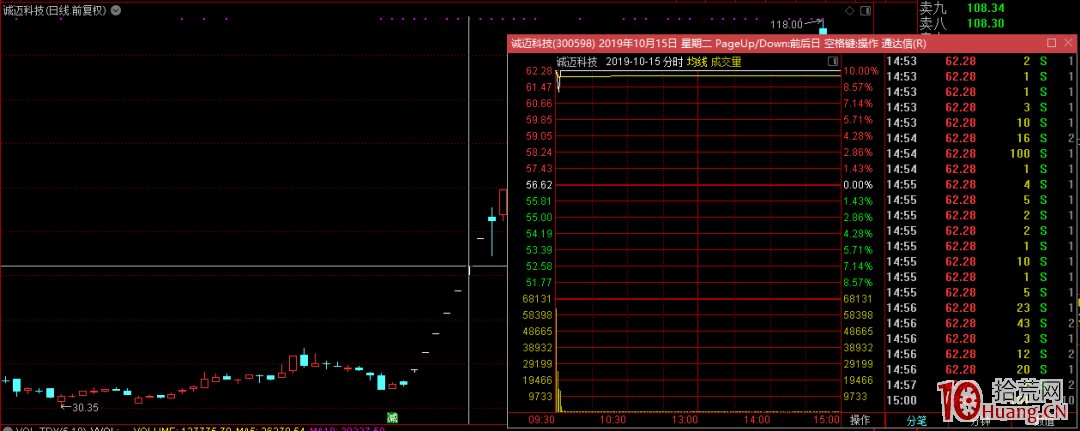Screen dimensions: 1080x431
Task: Click the 10.00% limit-up percent label
Action: point(860,71)
